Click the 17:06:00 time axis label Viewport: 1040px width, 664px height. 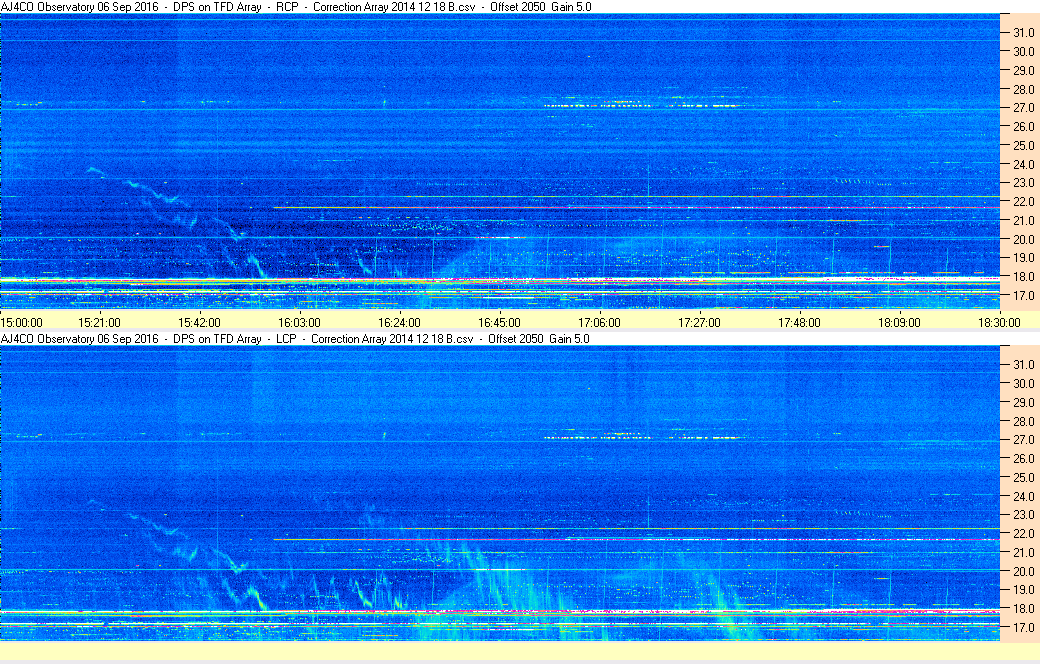(599, 323)
